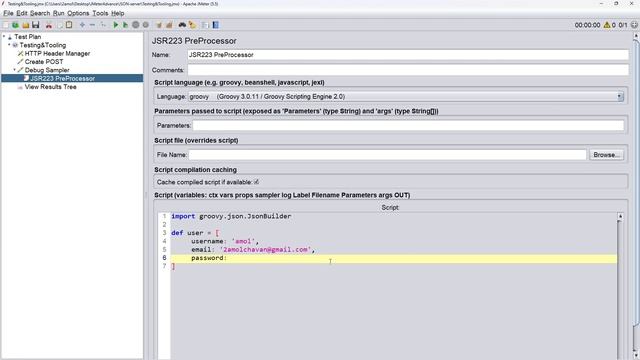Viewport: 640px width, 360px height.
Task: Save the test plan with floppy icon
Action: click(36, 25)
